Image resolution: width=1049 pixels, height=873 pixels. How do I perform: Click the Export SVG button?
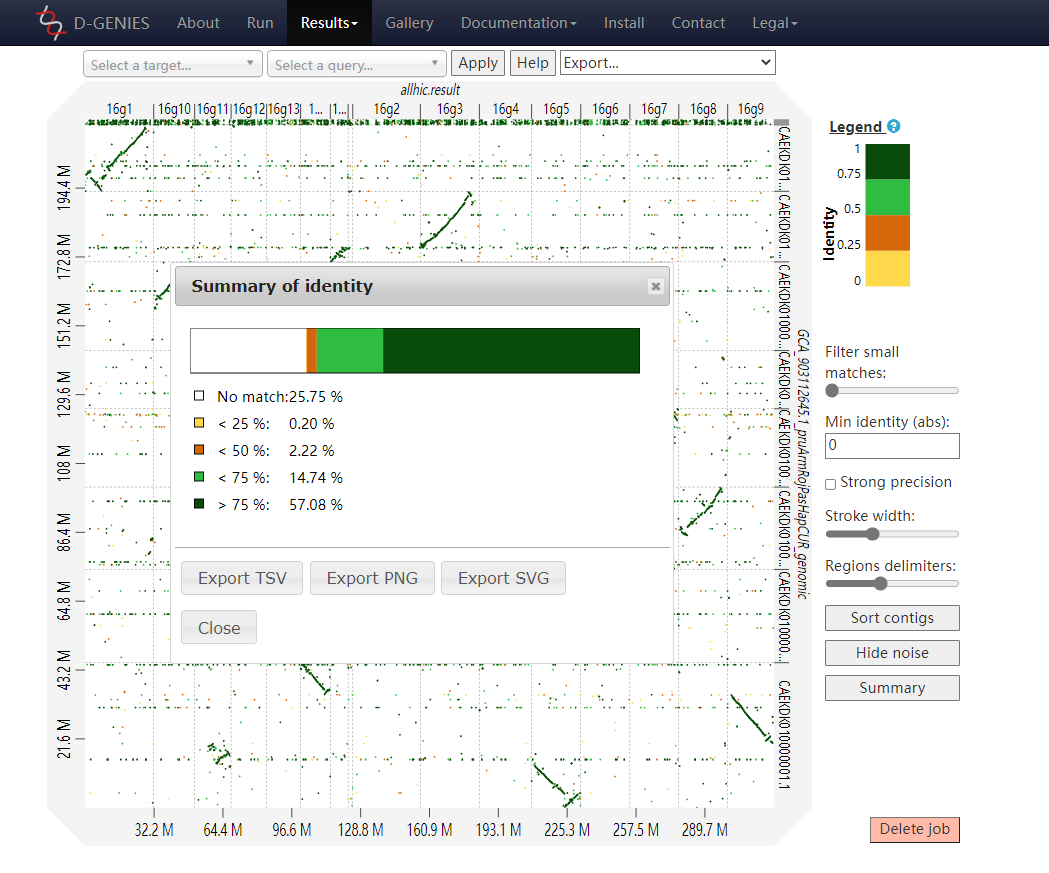click(503, 578)
